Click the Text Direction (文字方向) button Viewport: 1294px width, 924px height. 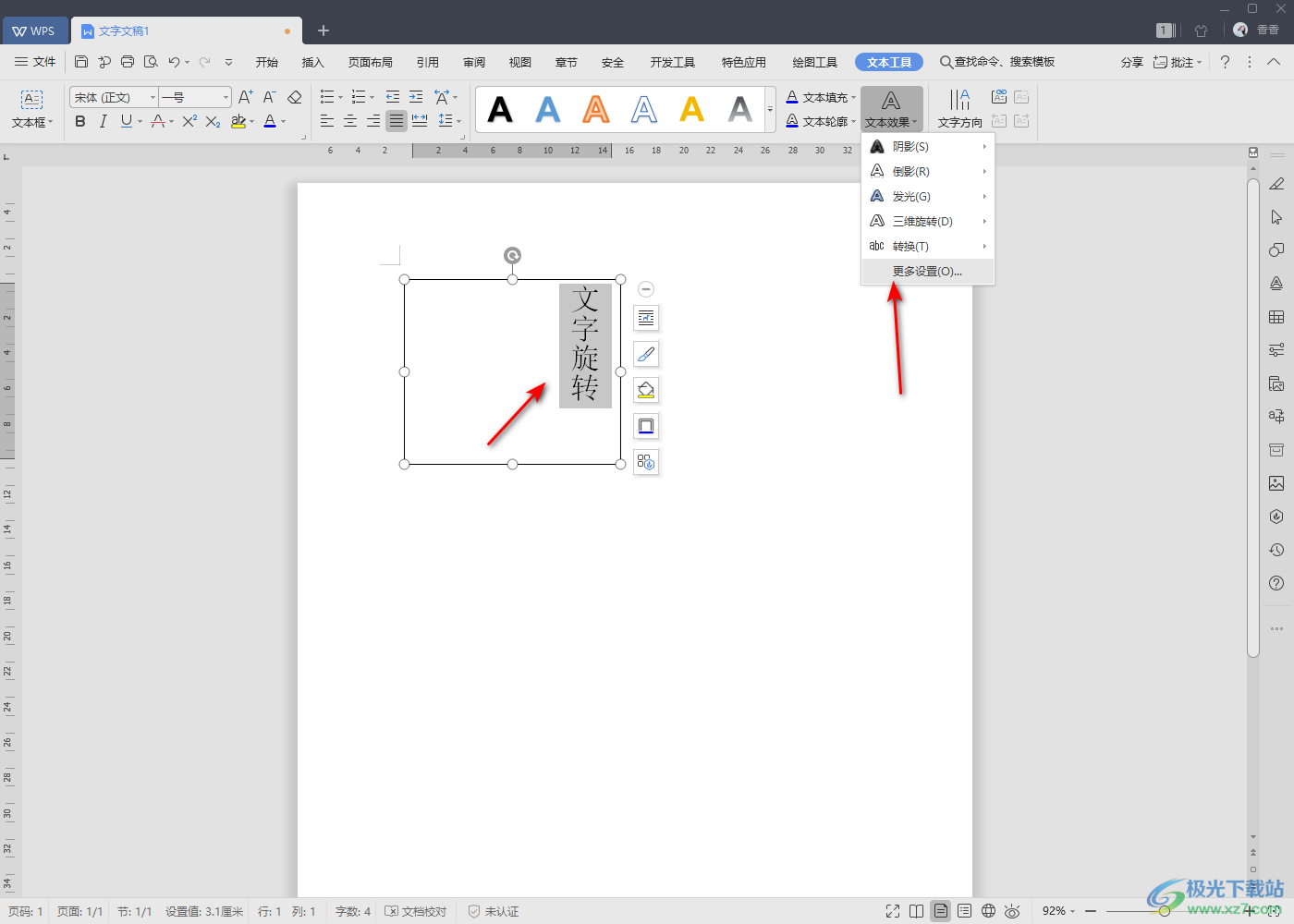point(960,109)
